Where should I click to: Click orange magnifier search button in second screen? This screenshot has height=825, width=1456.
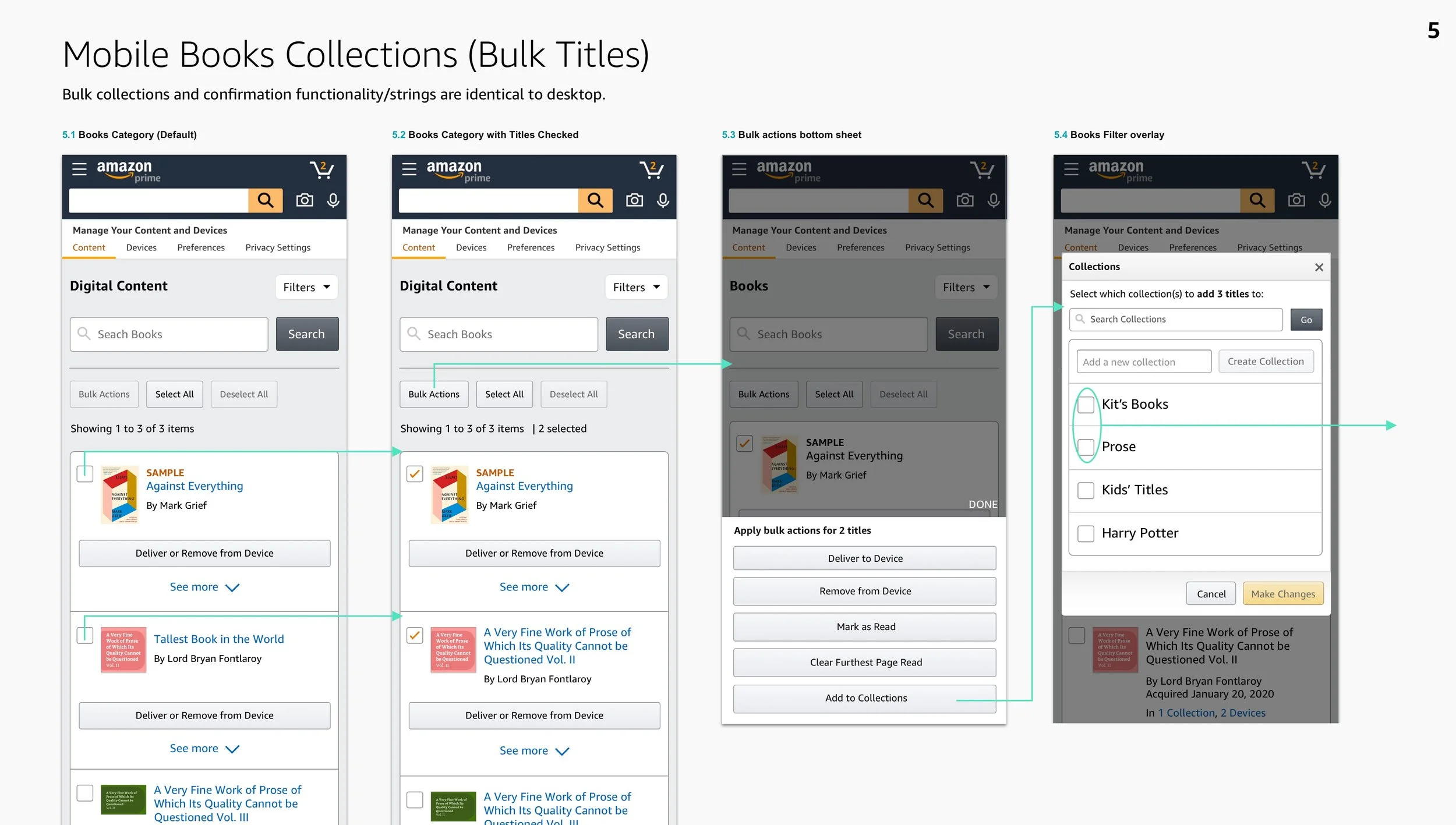tap(595, 200)
